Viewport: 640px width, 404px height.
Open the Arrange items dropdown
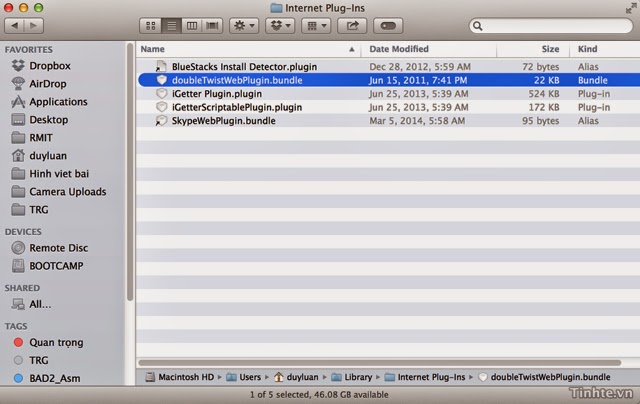click(316, 26)
